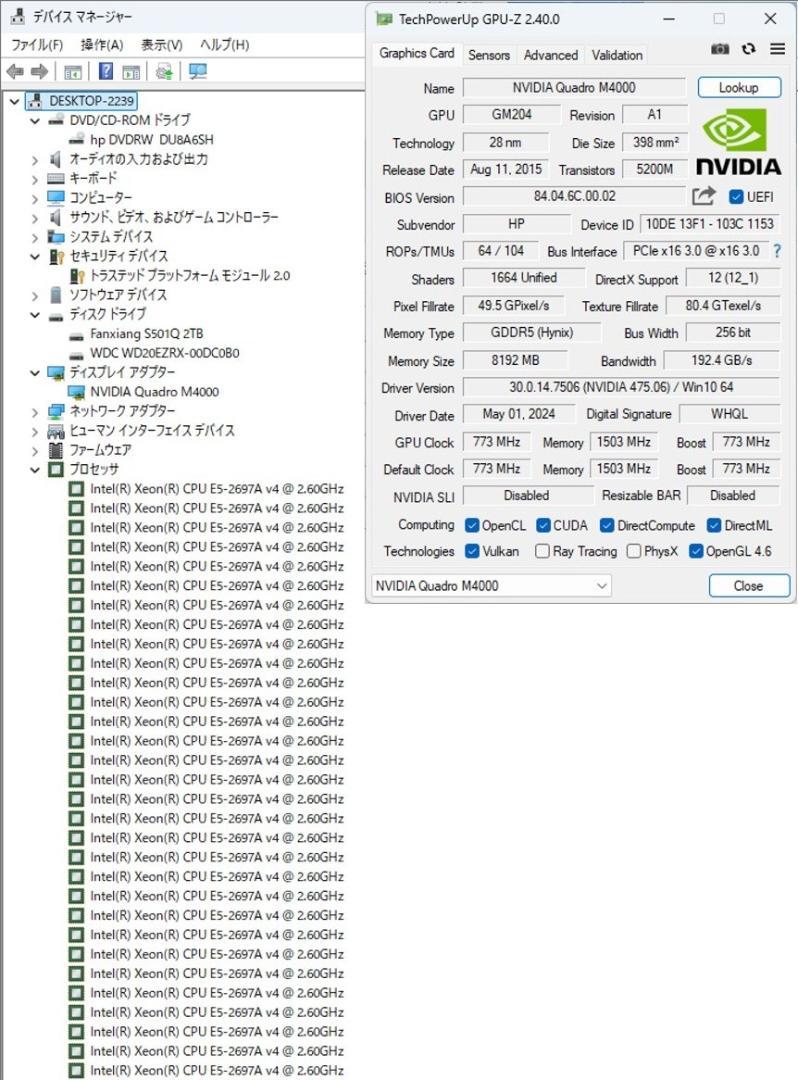Click the GPU Name field
This screenshot has width=798, height=1080.
[574, 87]
